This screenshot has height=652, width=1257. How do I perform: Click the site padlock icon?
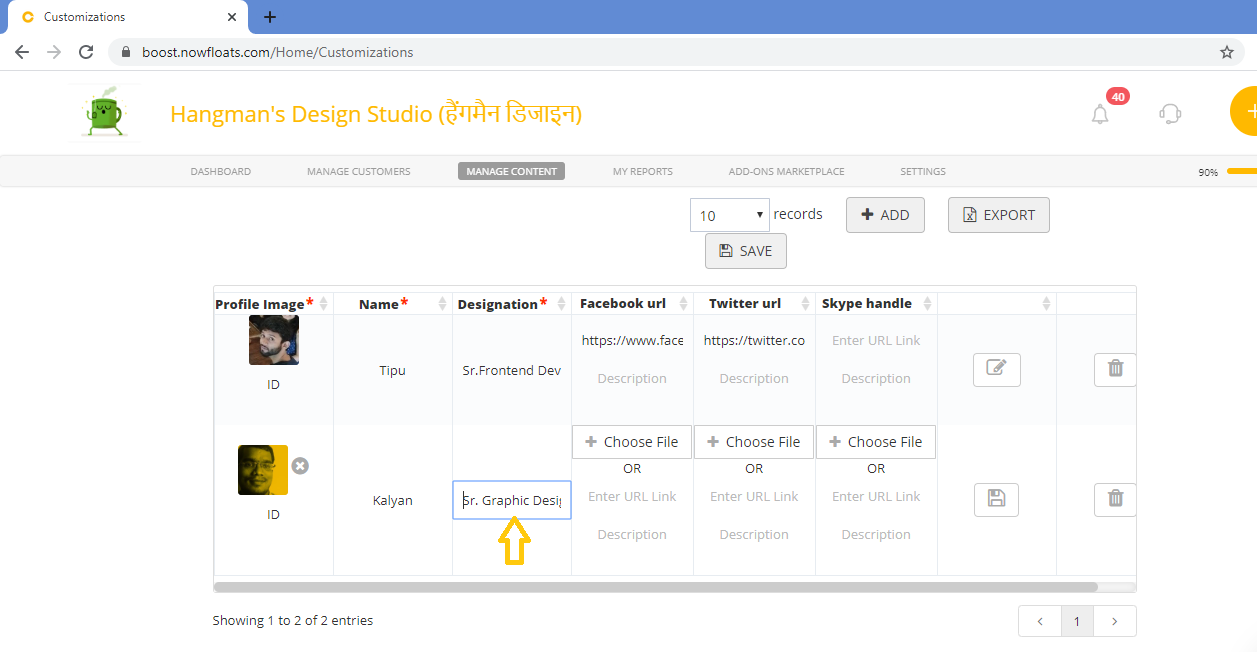click(x=126, y=52)
